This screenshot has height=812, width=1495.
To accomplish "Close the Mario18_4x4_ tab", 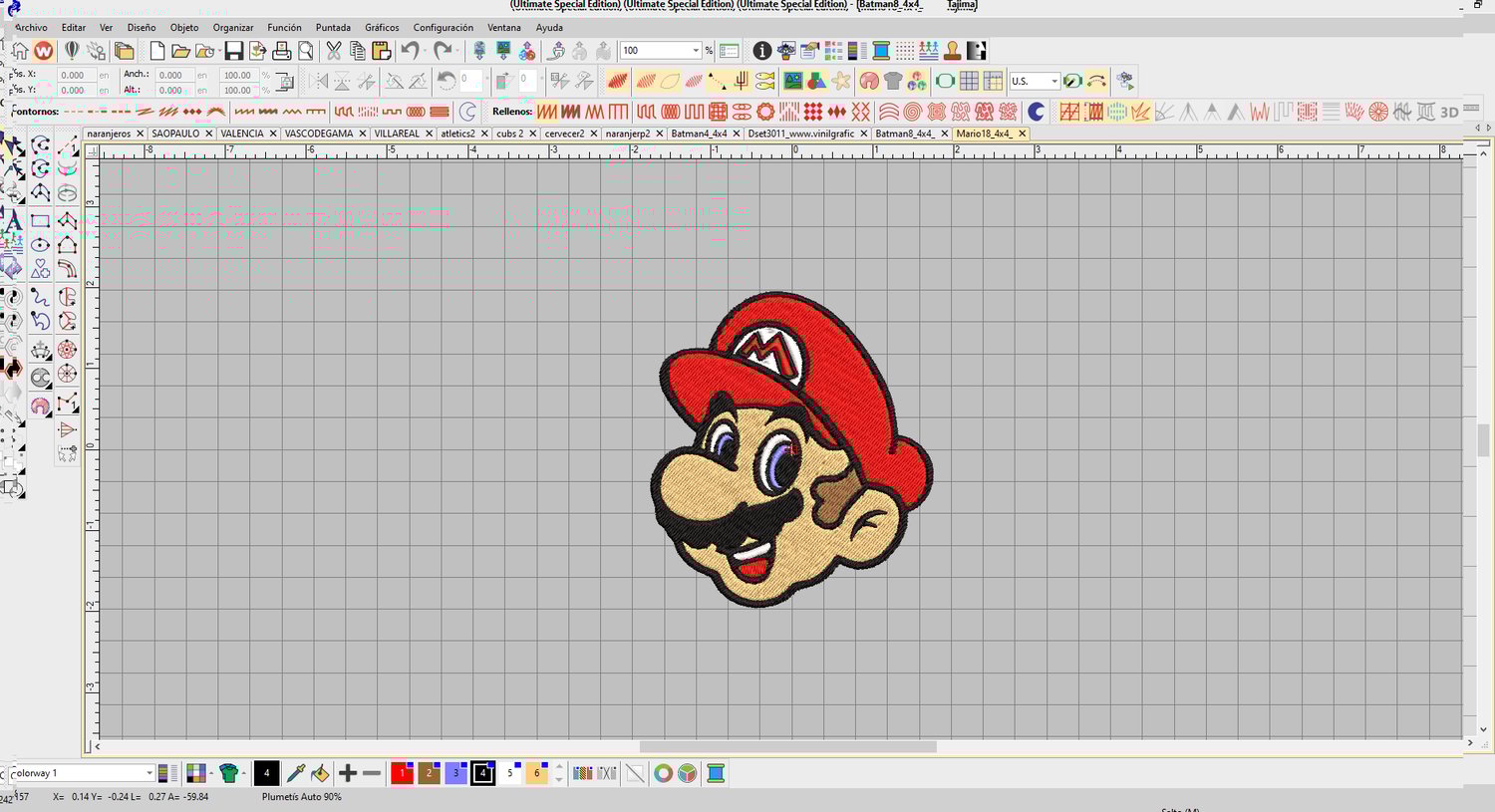I will pos(1022,134).
